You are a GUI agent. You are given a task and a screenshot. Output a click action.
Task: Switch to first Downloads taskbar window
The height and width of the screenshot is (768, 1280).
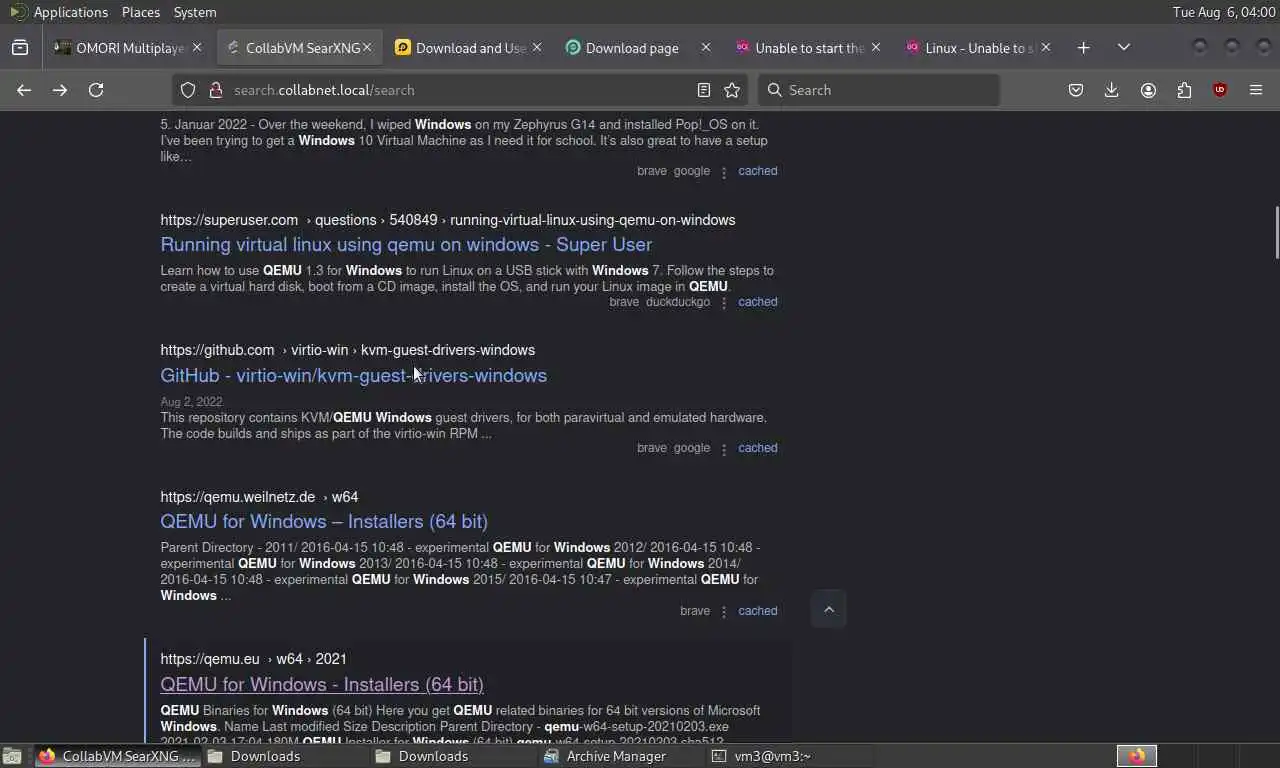tap(286, 756)
